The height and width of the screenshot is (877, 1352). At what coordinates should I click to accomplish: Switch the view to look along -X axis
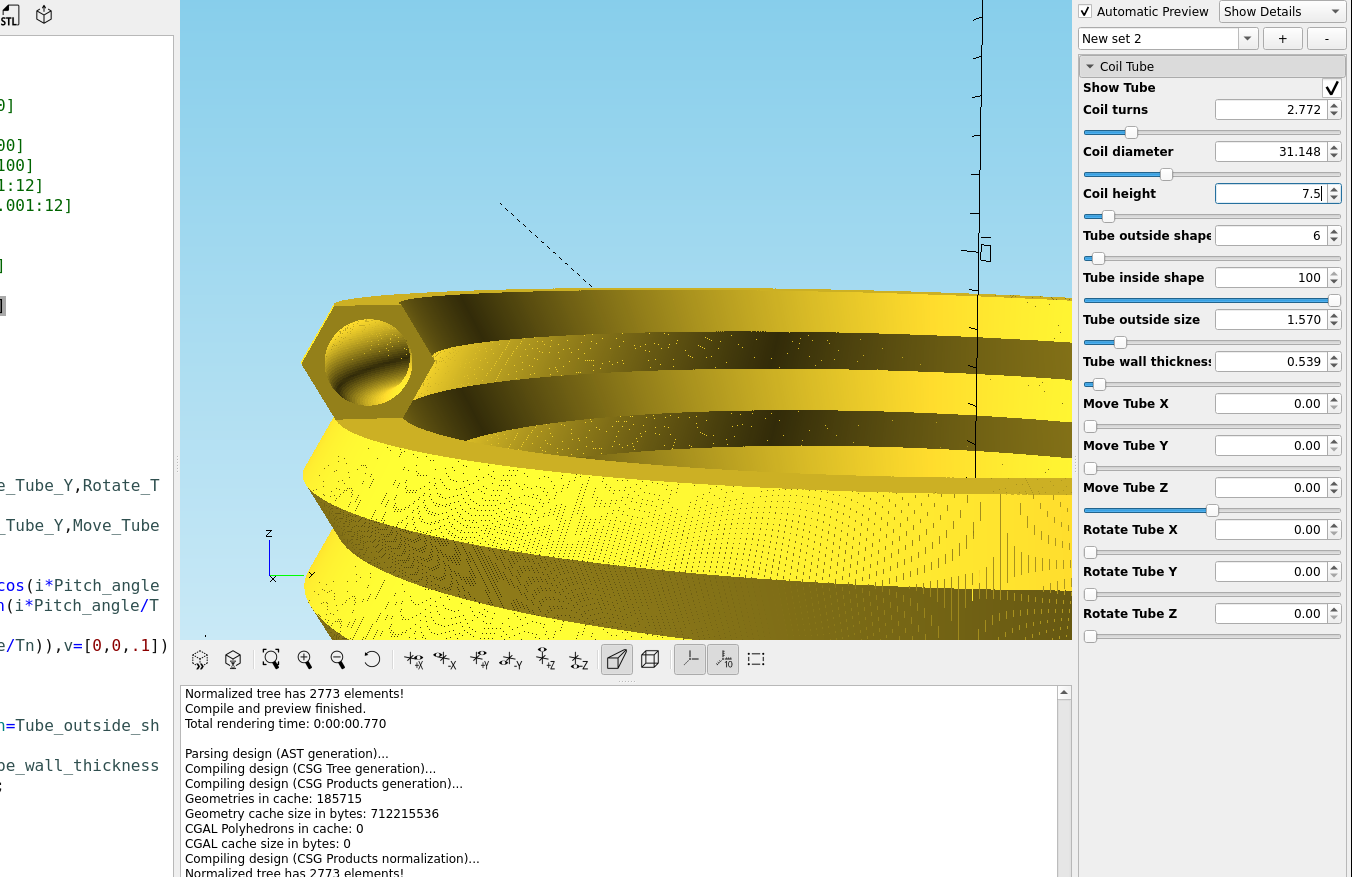click(x=447, y=659)
